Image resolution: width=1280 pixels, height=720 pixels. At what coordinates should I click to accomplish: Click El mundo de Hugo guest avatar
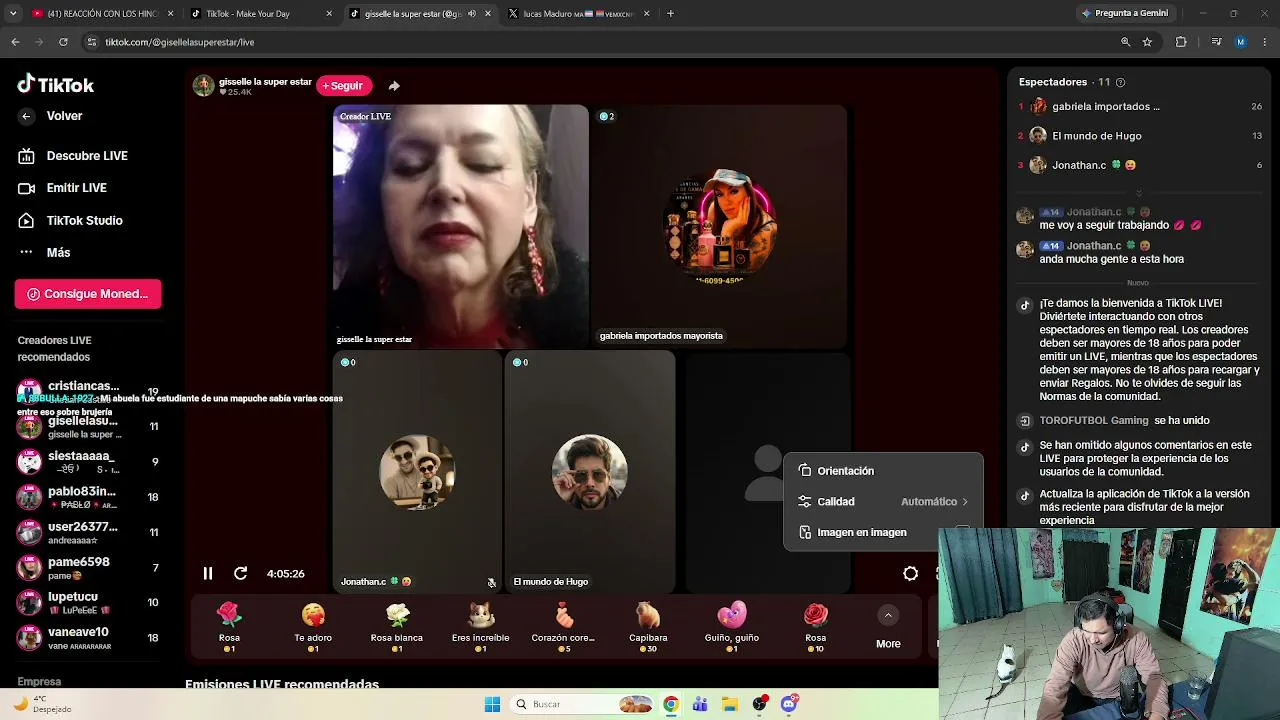point(590,472)
